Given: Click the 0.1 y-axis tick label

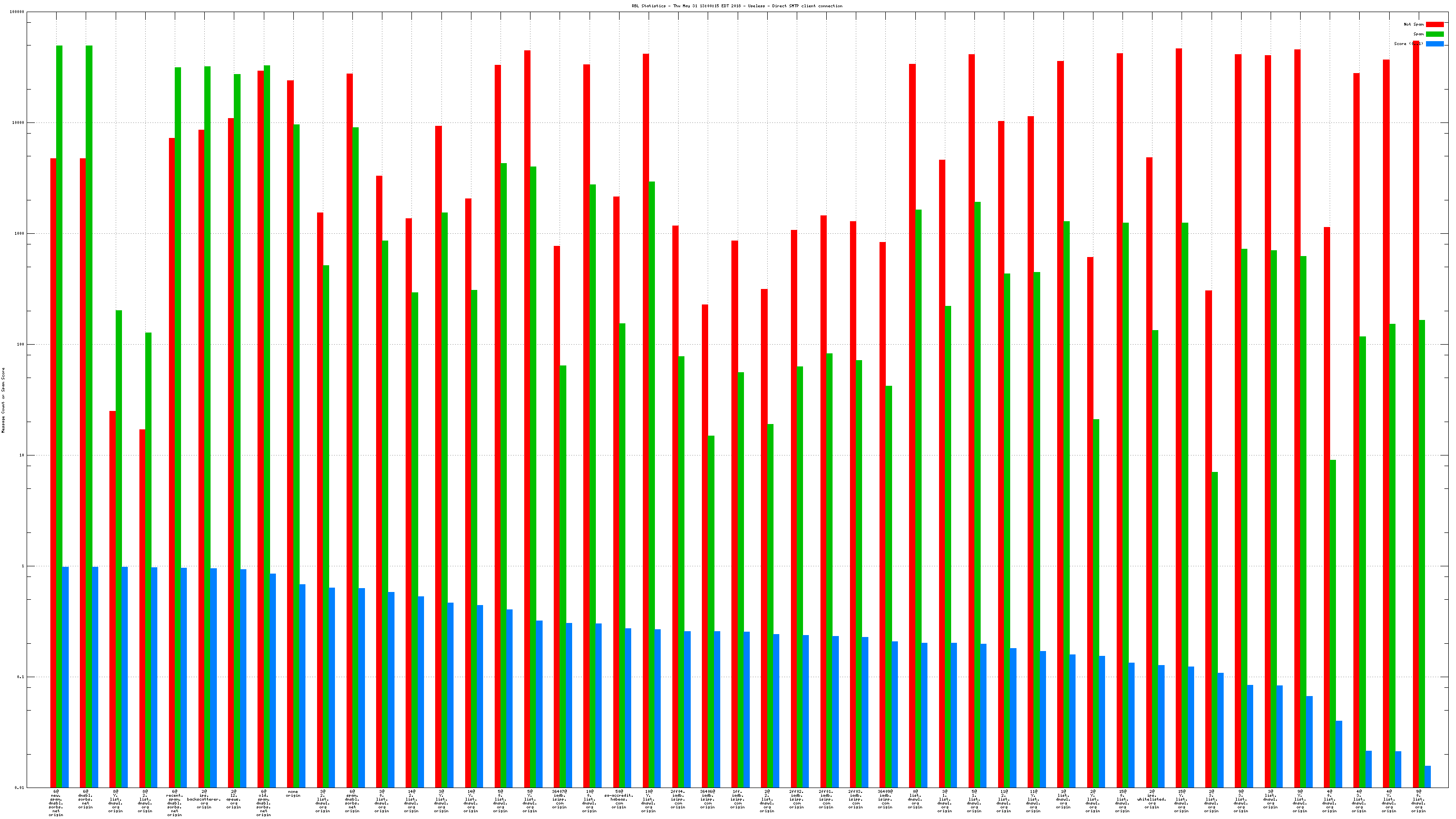Looking at the screenshot, I should point(20,677).
